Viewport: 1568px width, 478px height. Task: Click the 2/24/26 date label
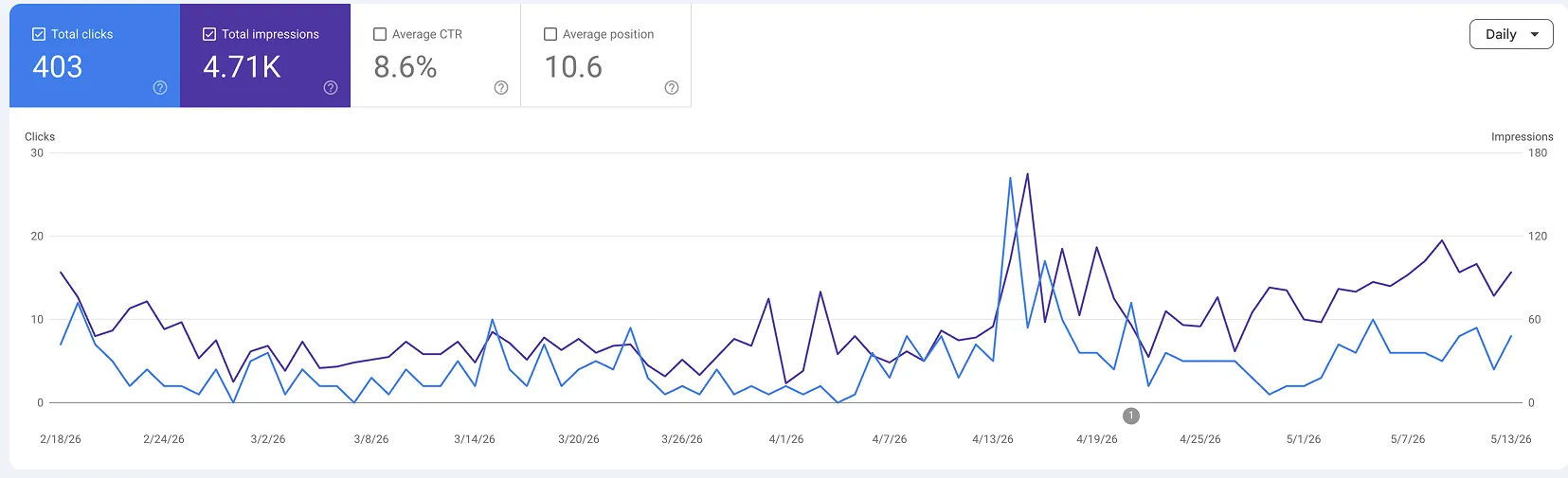(164, 439)
